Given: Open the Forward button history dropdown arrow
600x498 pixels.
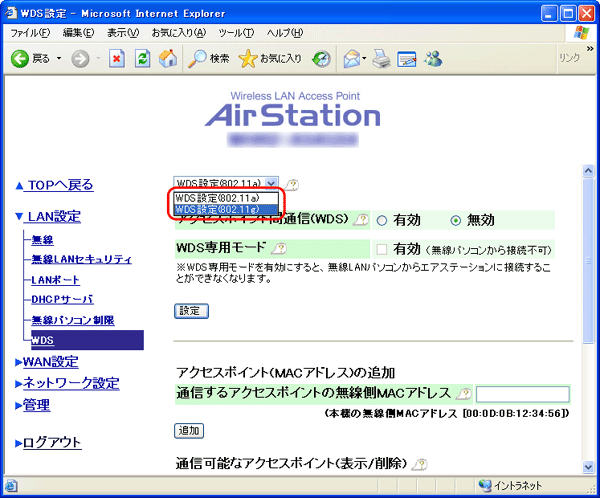Looking at the screenshot, I should click(x=98, y=59).
